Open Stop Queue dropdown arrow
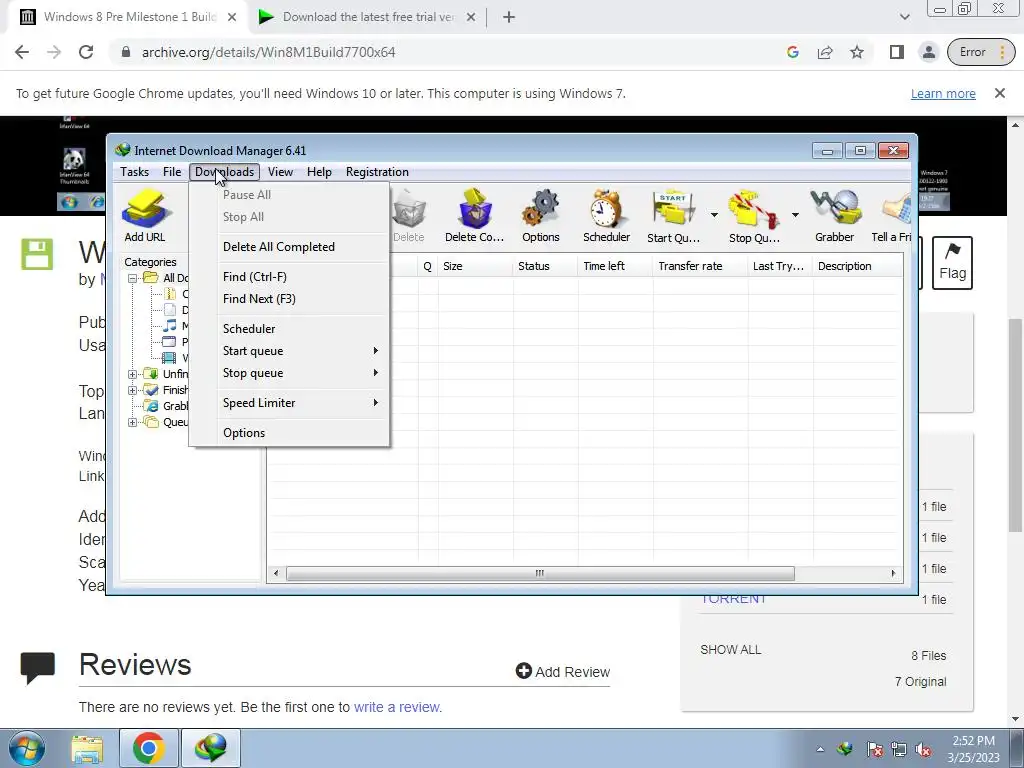The height and width of the screenshot is (768, 1024). click(x=795, y=215)
